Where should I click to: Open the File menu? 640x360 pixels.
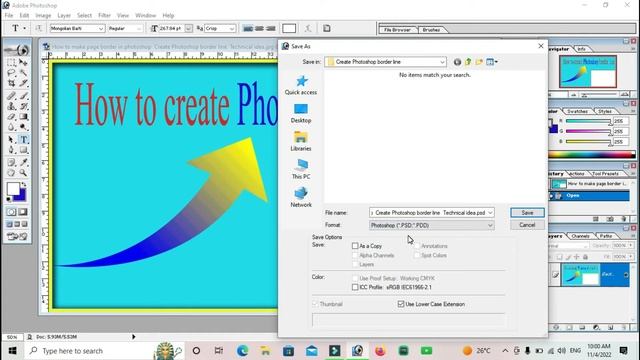(9, 16)
